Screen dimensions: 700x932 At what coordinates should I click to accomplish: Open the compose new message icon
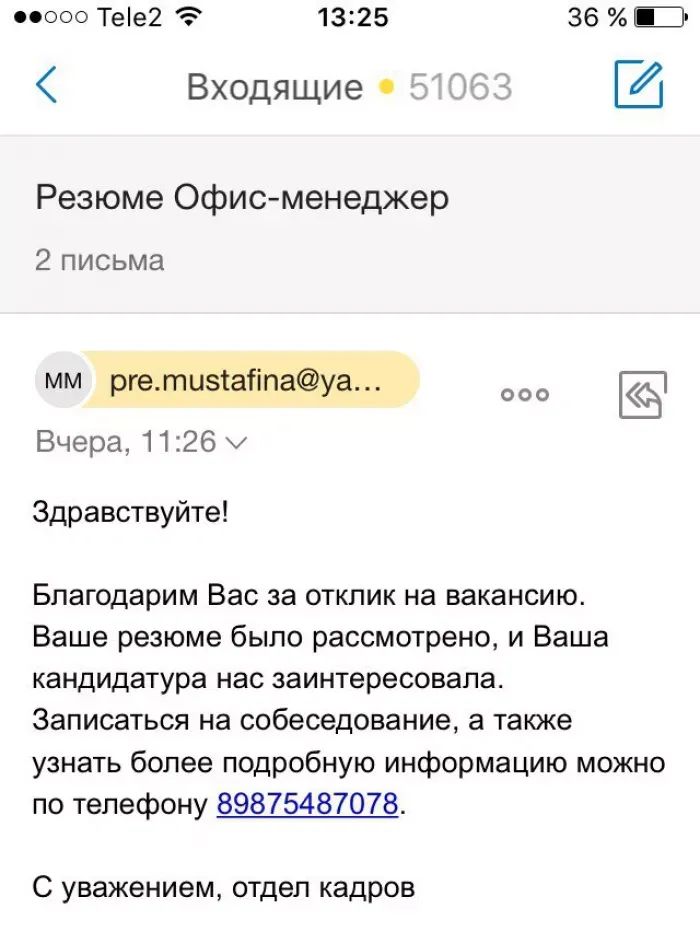[x=639, y=84]
